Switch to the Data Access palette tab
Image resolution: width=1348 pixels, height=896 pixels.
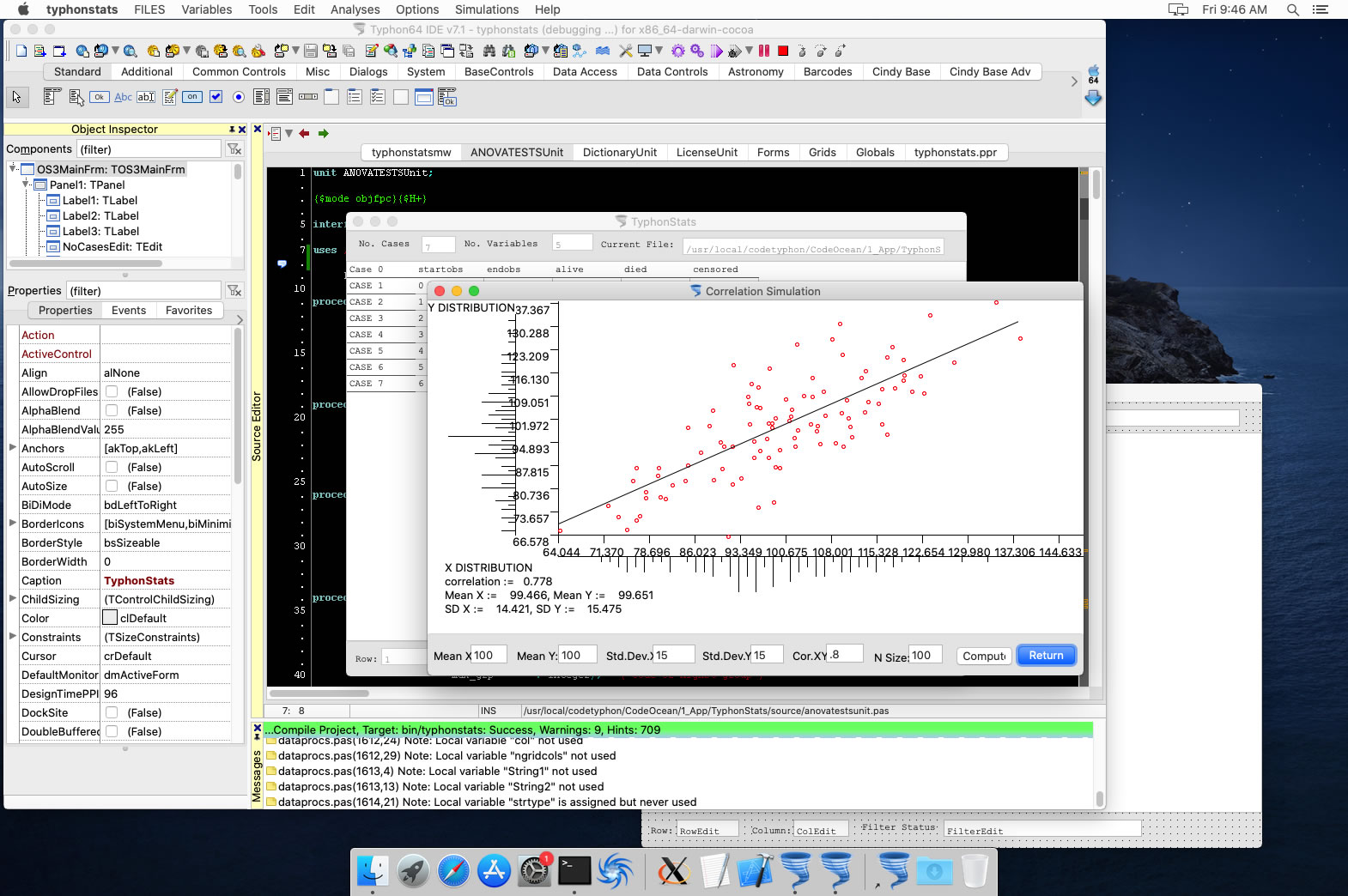[585, 72]
